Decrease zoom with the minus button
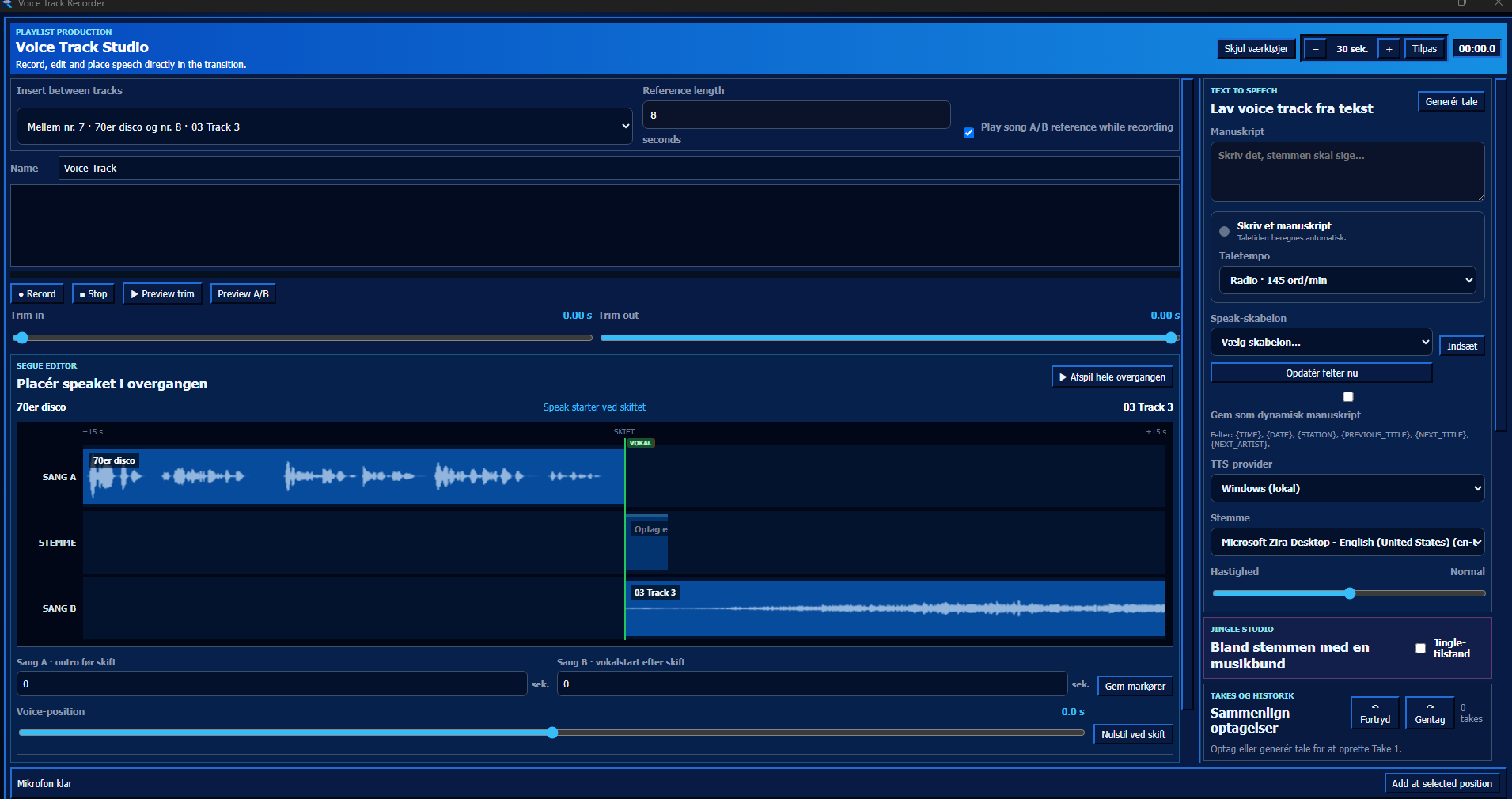The image size is (1512, 799). pos(1315,49)
